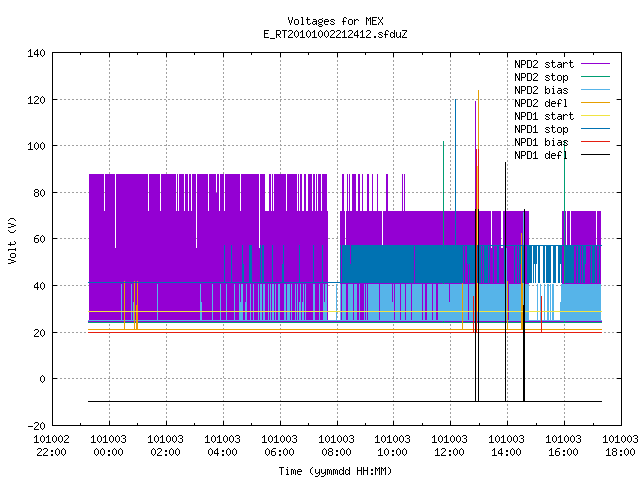Click the 'NPD1 bias' legend label
Viewport: 640px width, 480px height.
[x=541, y=142]
